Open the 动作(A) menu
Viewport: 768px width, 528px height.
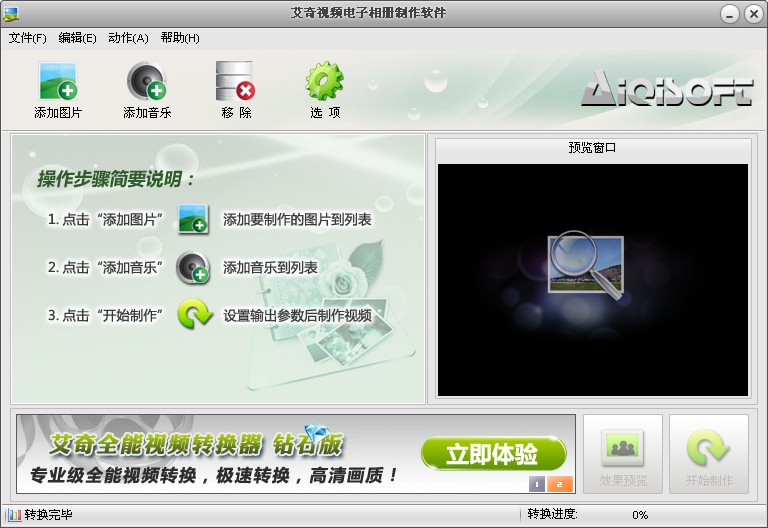(x=128, y=38)
